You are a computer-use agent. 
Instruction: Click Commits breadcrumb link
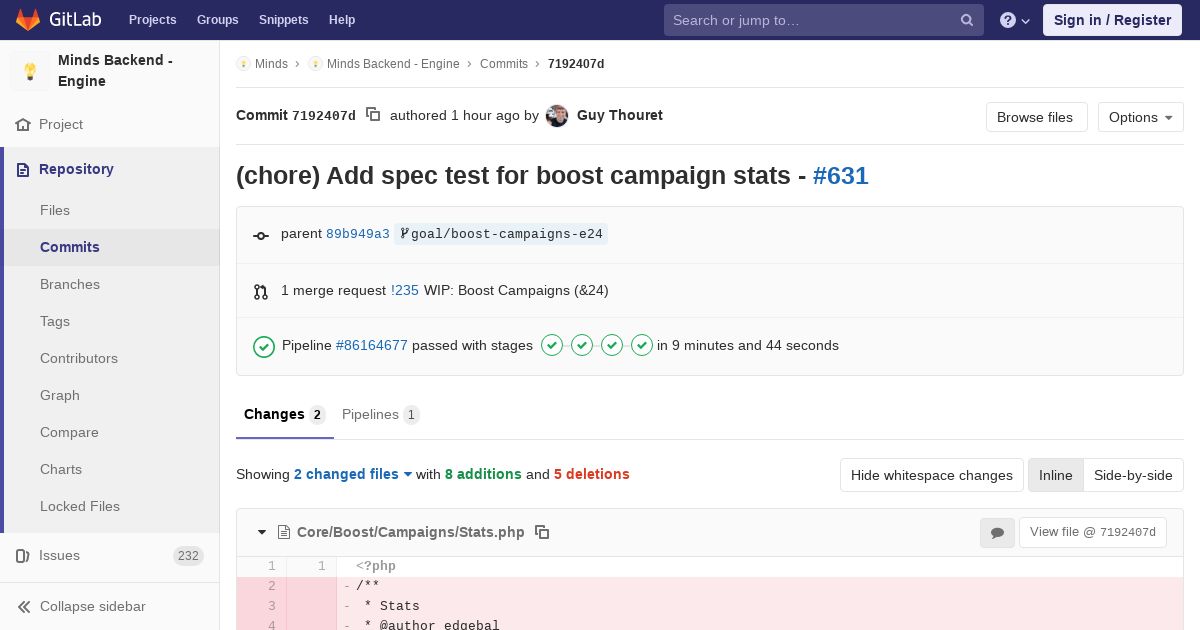[x=504, y=64]
